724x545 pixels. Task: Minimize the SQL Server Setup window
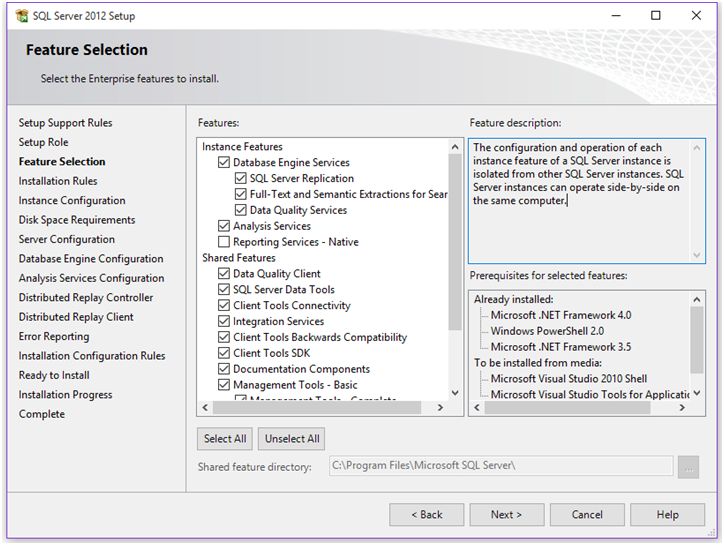(x=616, y=15)
